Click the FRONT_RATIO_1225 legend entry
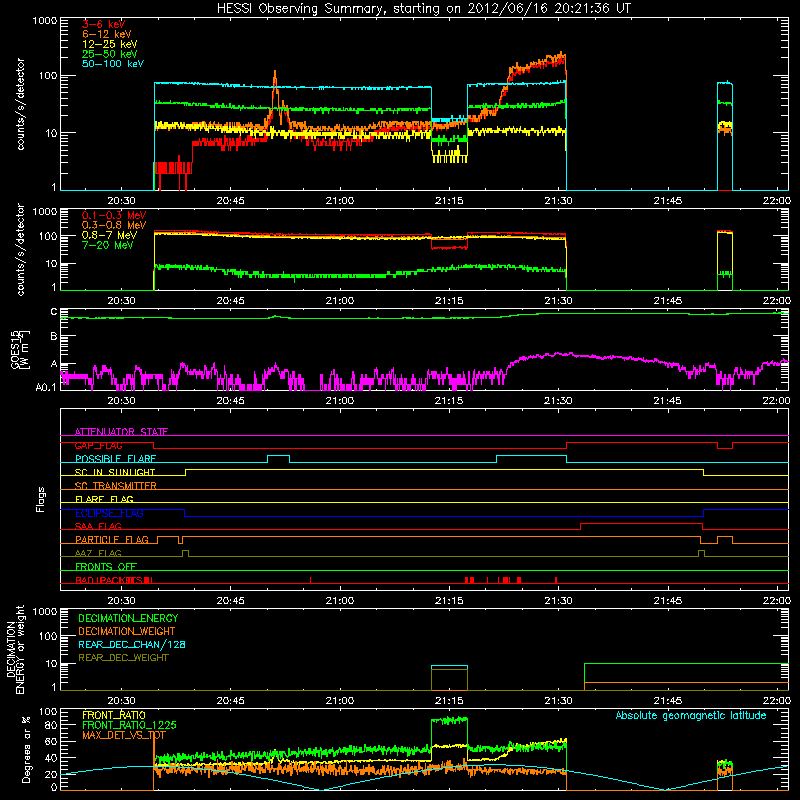This screenshot has height=800, width=800. click(129, 725)
